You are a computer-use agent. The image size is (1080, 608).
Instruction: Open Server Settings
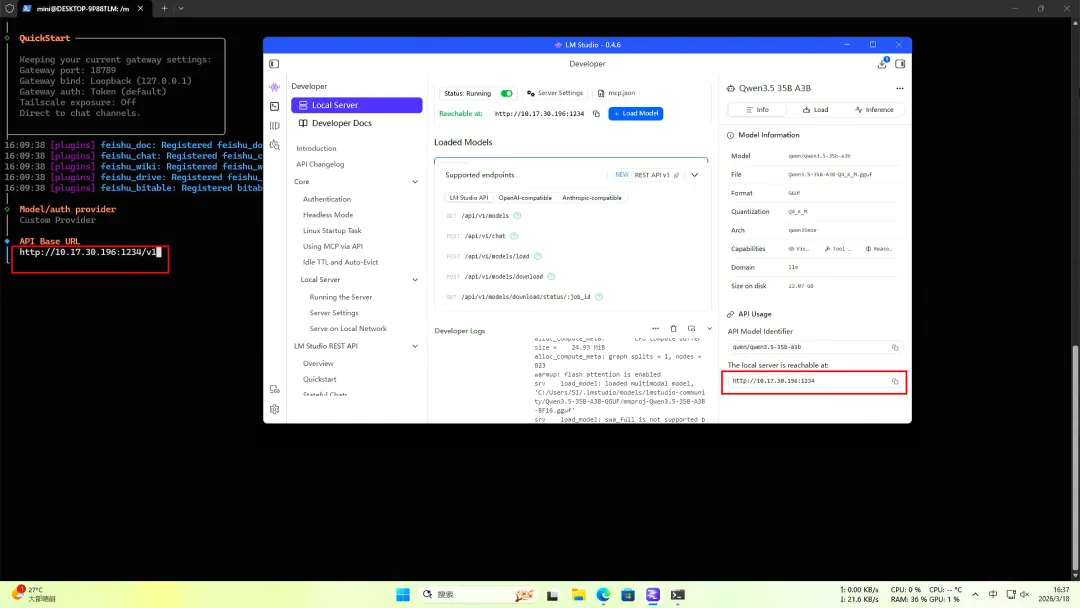(x=555, y=93)
